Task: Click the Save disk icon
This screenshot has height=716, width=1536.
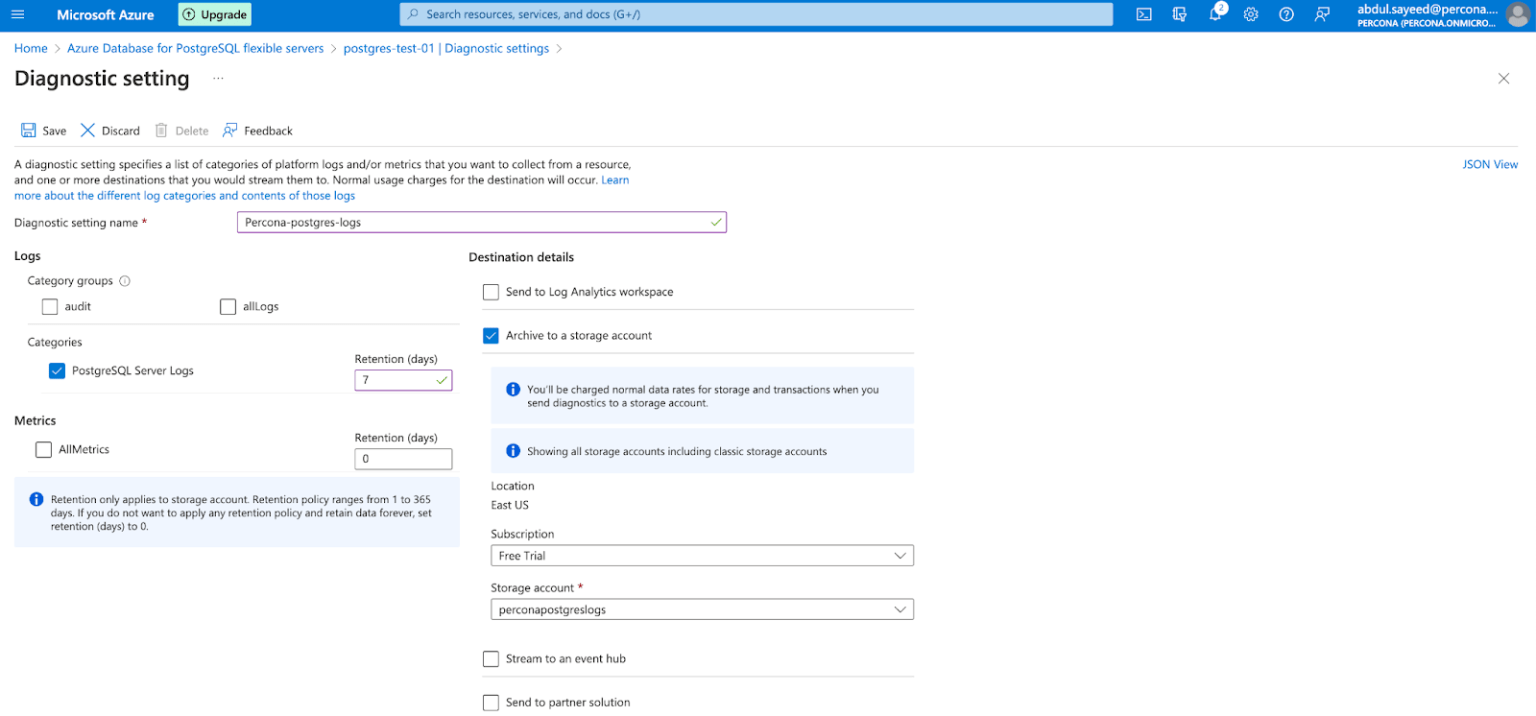Action: pos(29,131)
